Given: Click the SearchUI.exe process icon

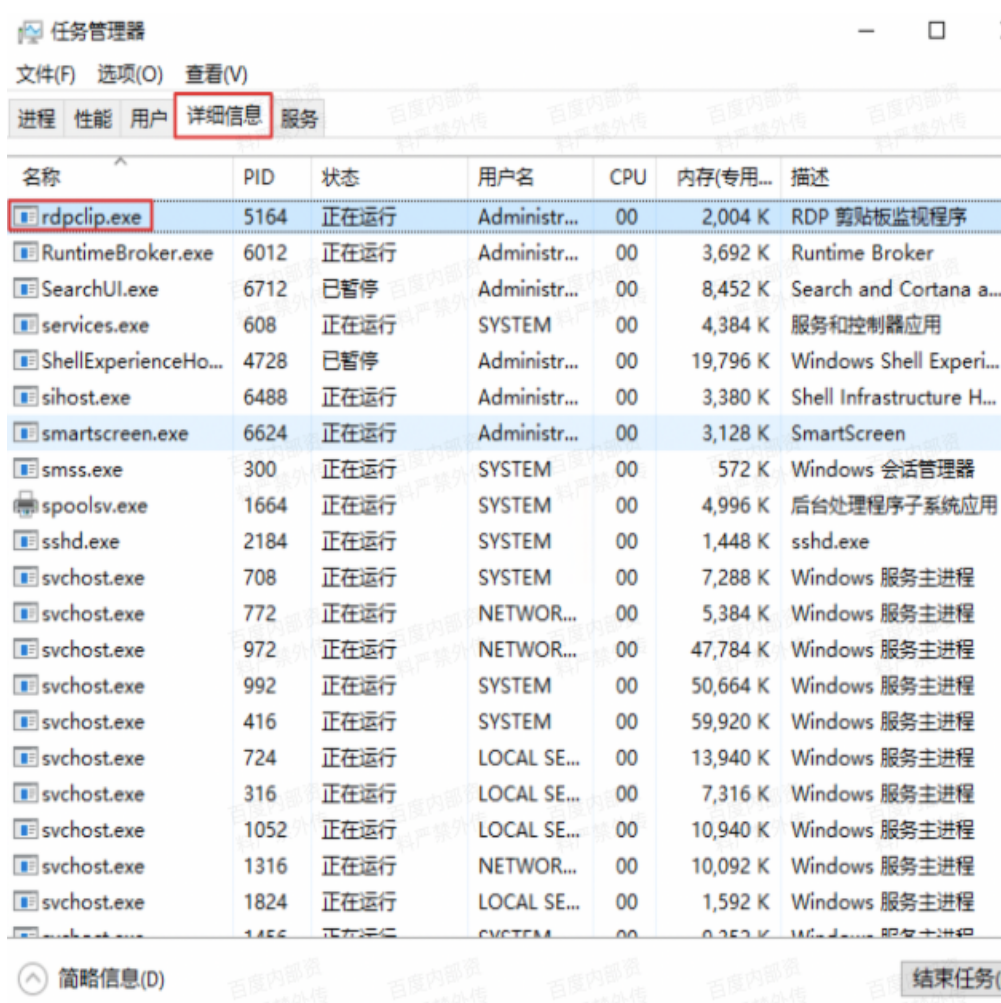Looking at the screenshot, I should point(25,290).
